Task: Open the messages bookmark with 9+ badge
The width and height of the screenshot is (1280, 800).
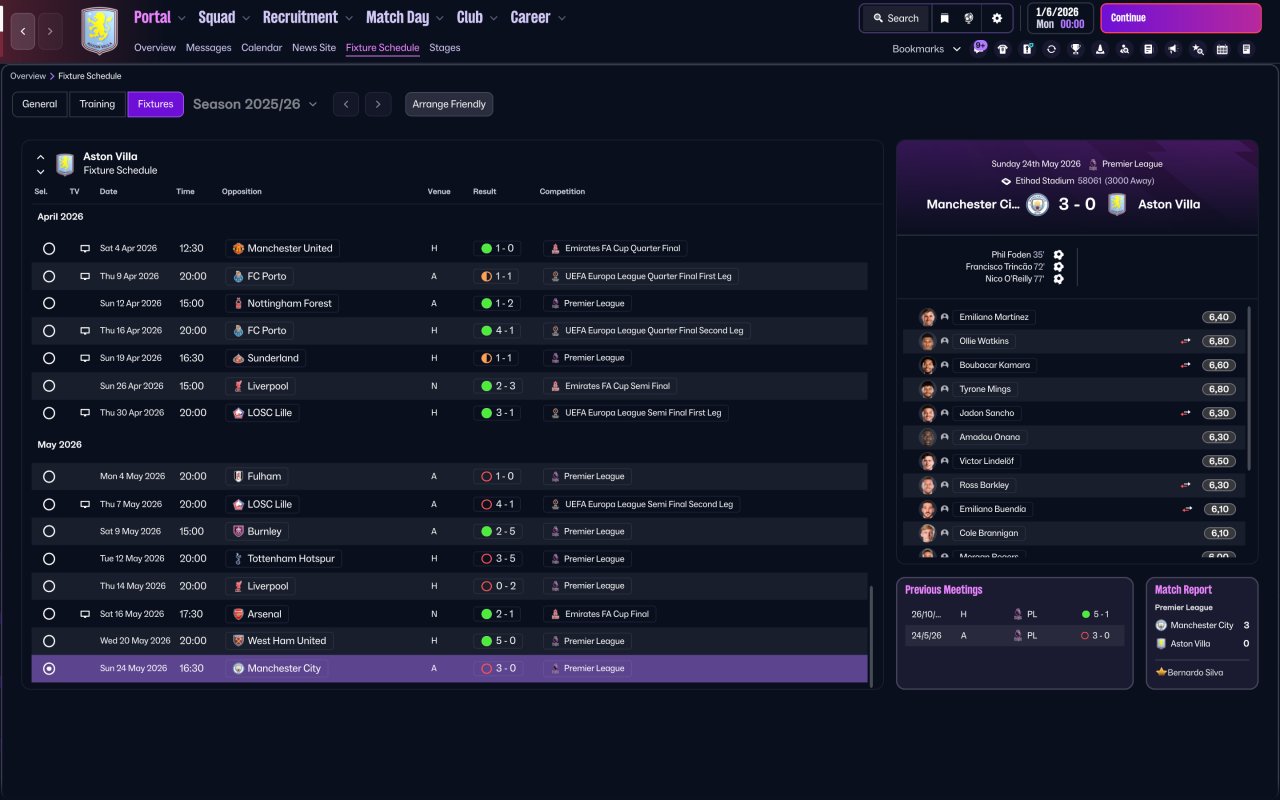Action: pyautogui.click(x=980, y=48)
